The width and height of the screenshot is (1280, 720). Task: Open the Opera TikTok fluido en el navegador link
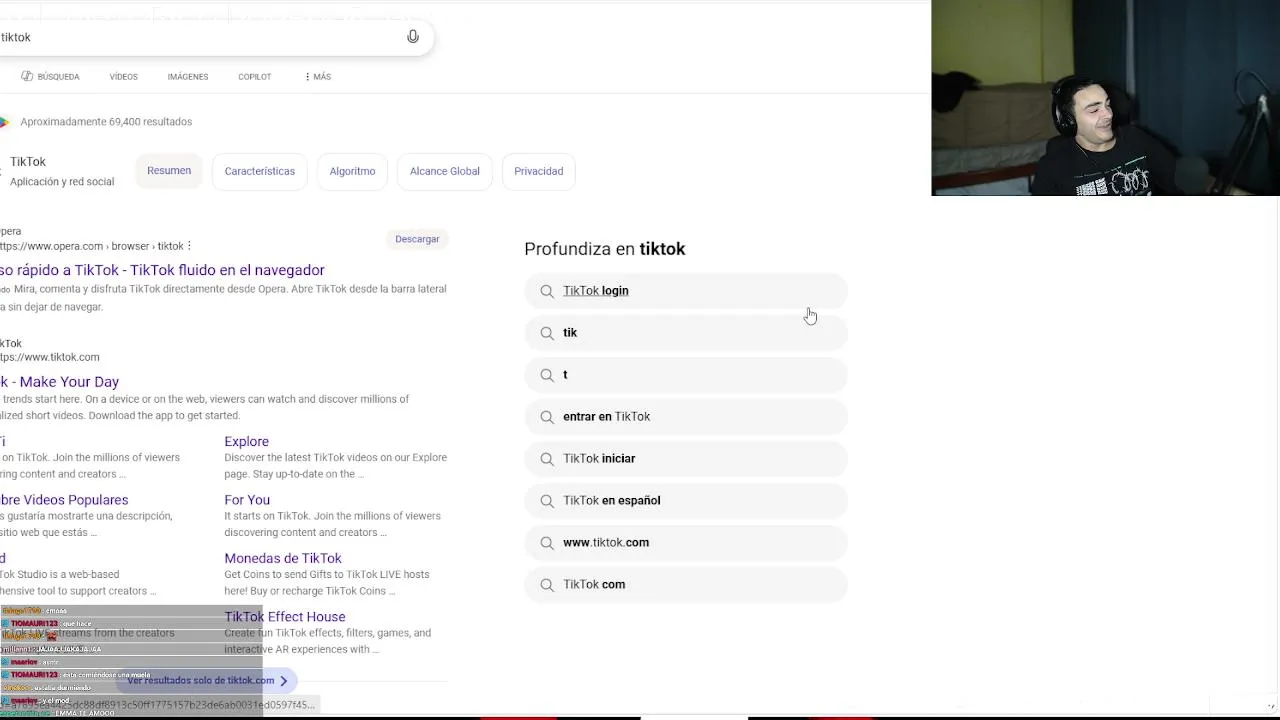pos(162,270)
